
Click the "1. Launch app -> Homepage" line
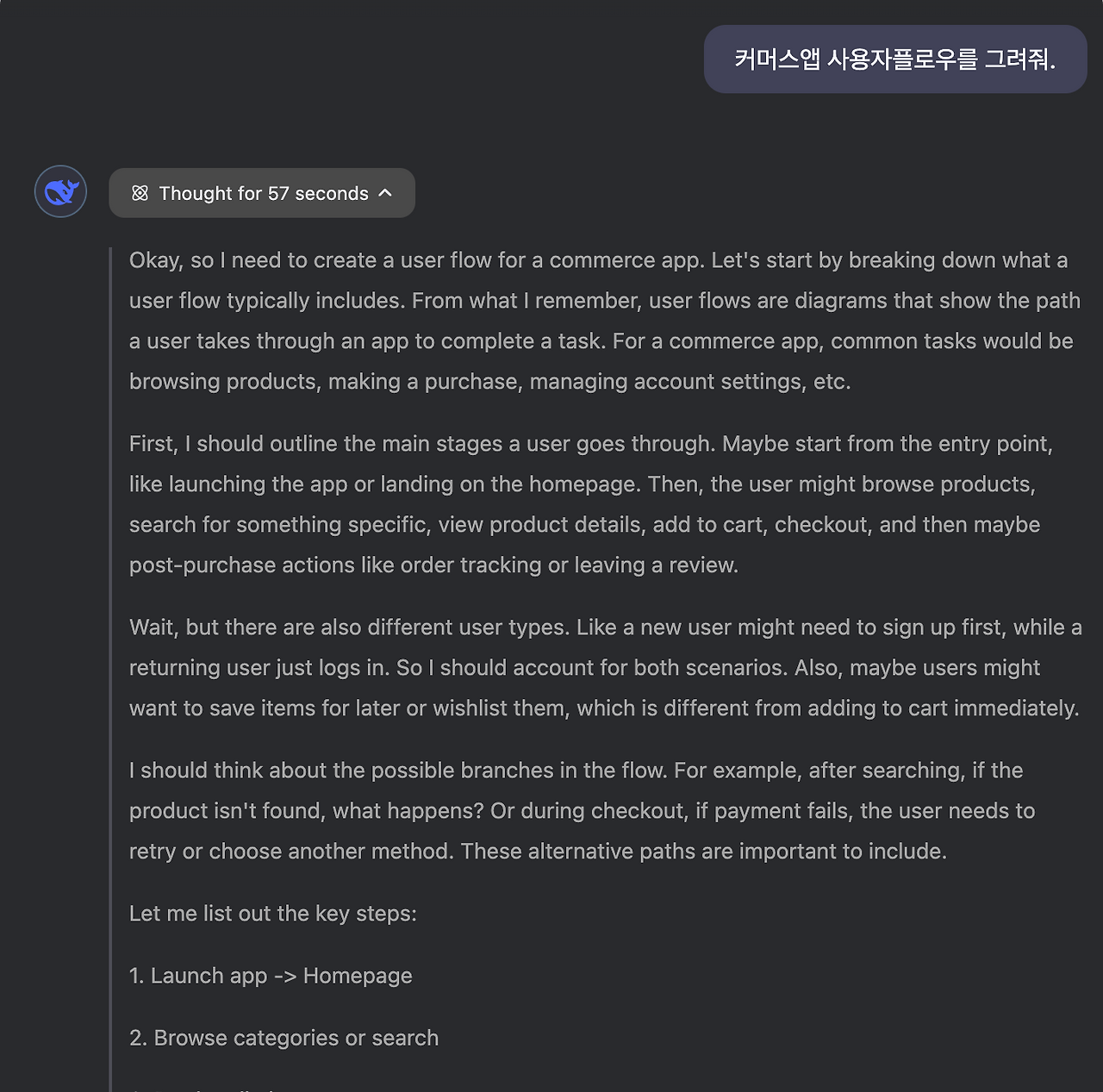coord(271,976)
